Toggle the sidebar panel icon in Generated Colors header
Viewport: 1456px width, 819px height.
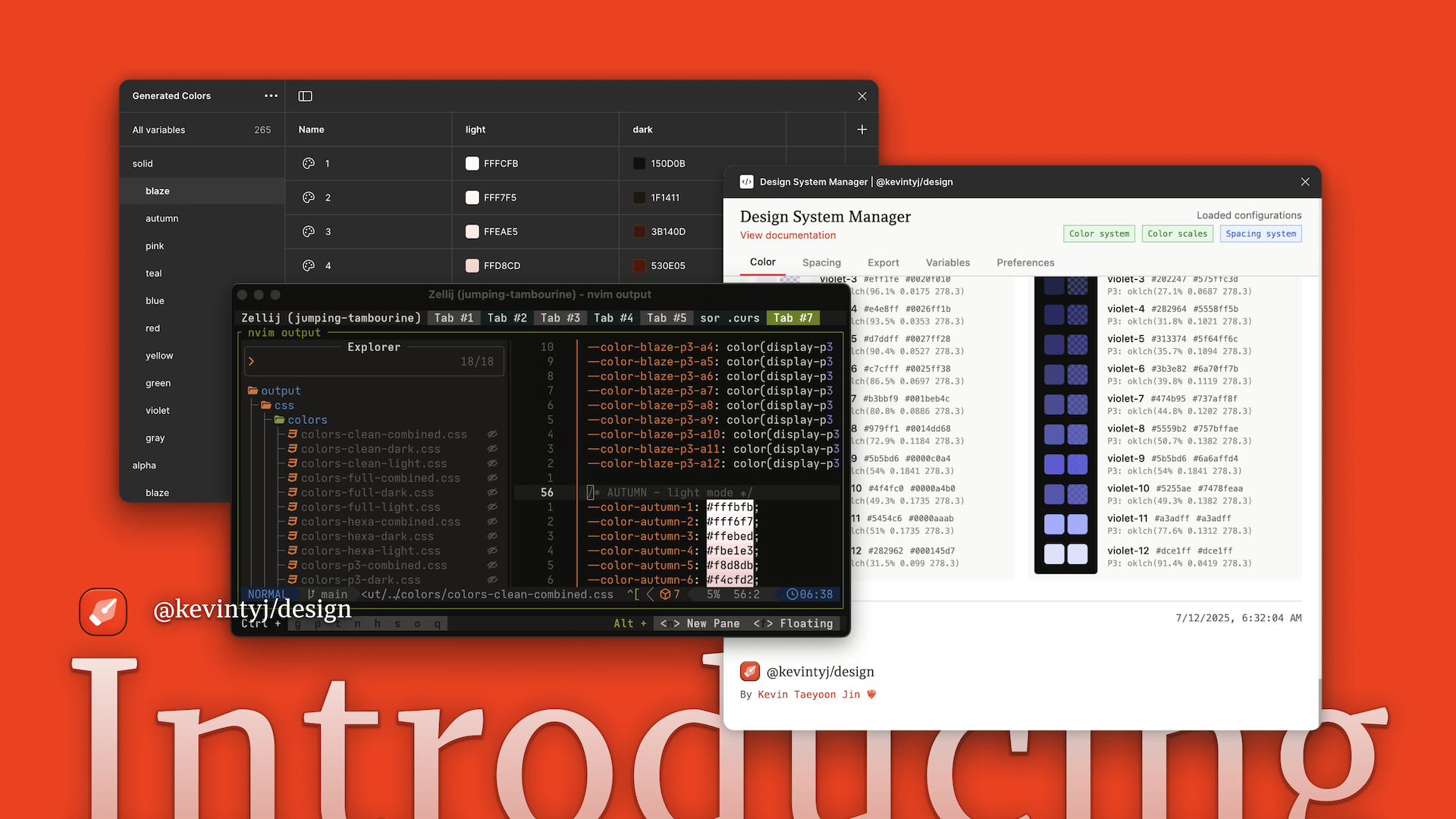[x=305, y=96]
